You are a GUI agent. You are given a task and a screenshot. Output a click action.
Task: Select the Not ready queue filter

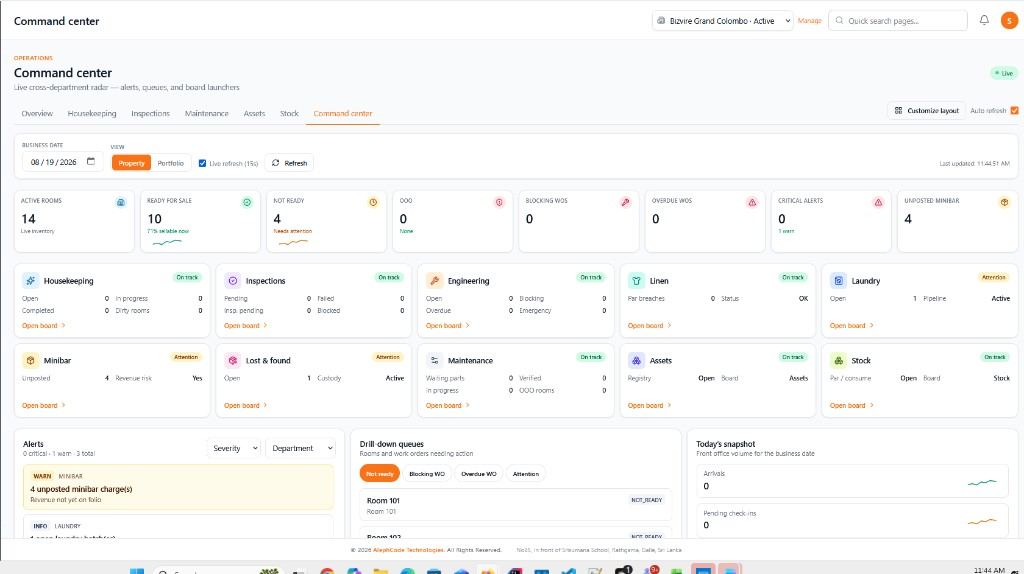point(379,473)
